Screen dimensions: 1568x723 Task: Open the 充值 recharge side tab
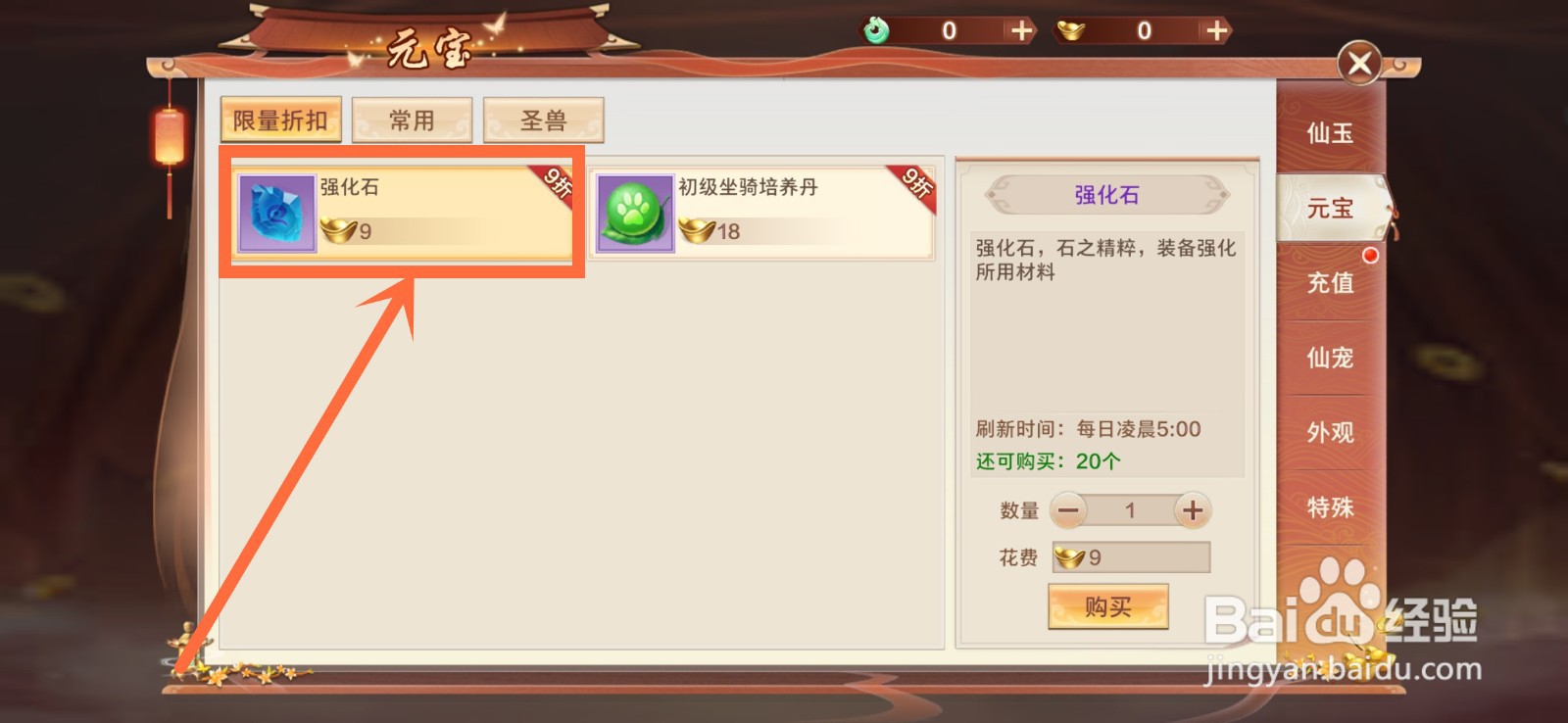click(1330, 283)
